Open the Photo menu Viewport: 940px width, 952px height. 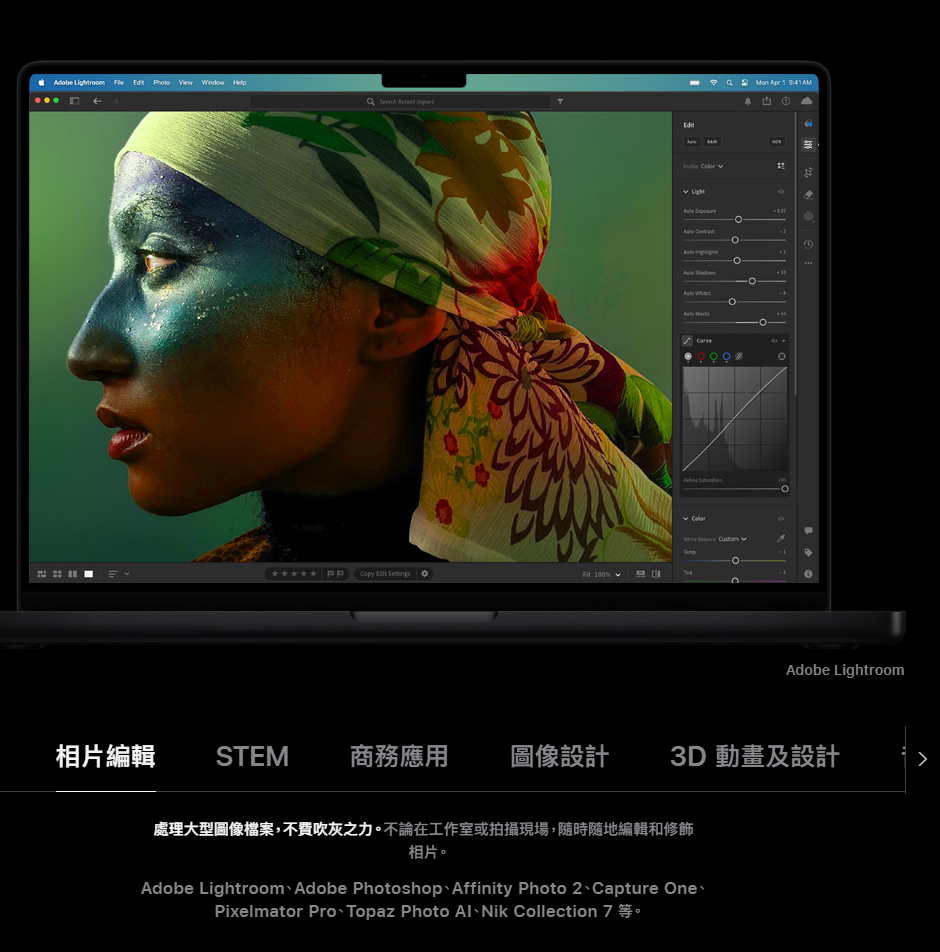click(x=161, y=82)
